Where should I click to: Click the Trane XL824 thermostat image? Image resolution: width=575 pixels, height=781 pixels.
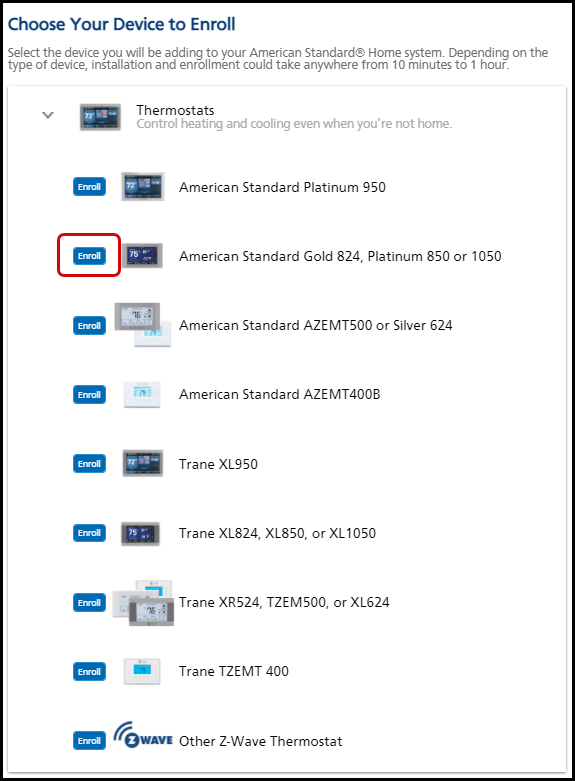tap(141, 533)
